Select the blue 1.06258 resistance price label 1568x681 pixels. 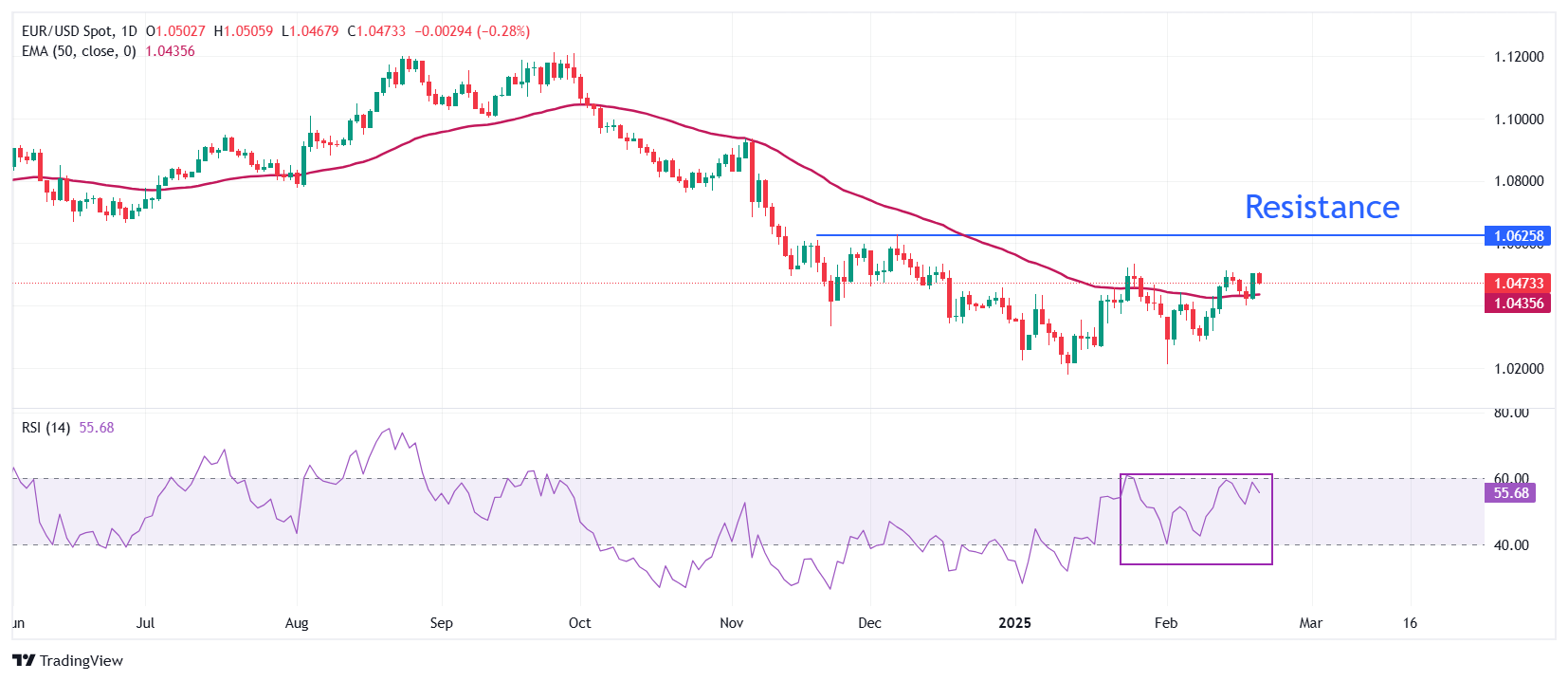pyautogui.click(x=1518, y=236)
